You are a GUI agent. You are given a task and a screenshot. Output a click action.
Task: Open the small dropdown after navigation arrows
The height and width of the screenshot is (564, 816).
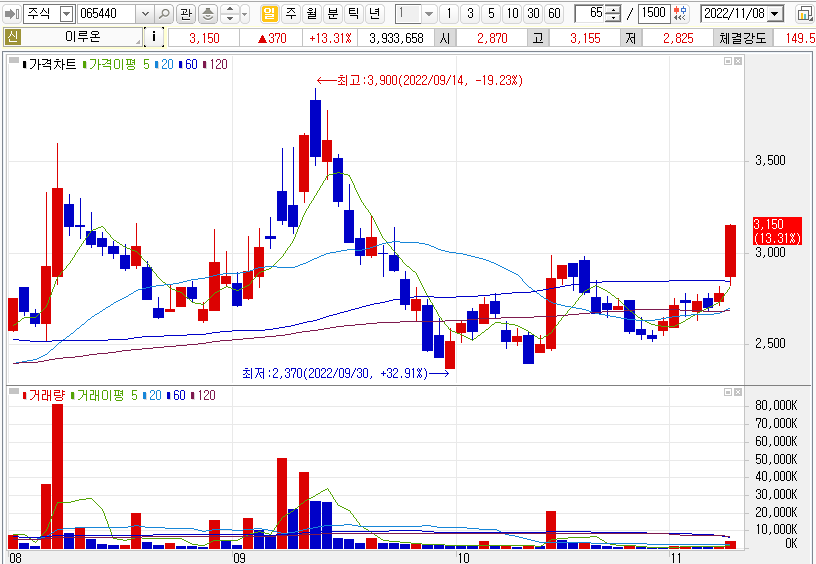pos(245,14)
